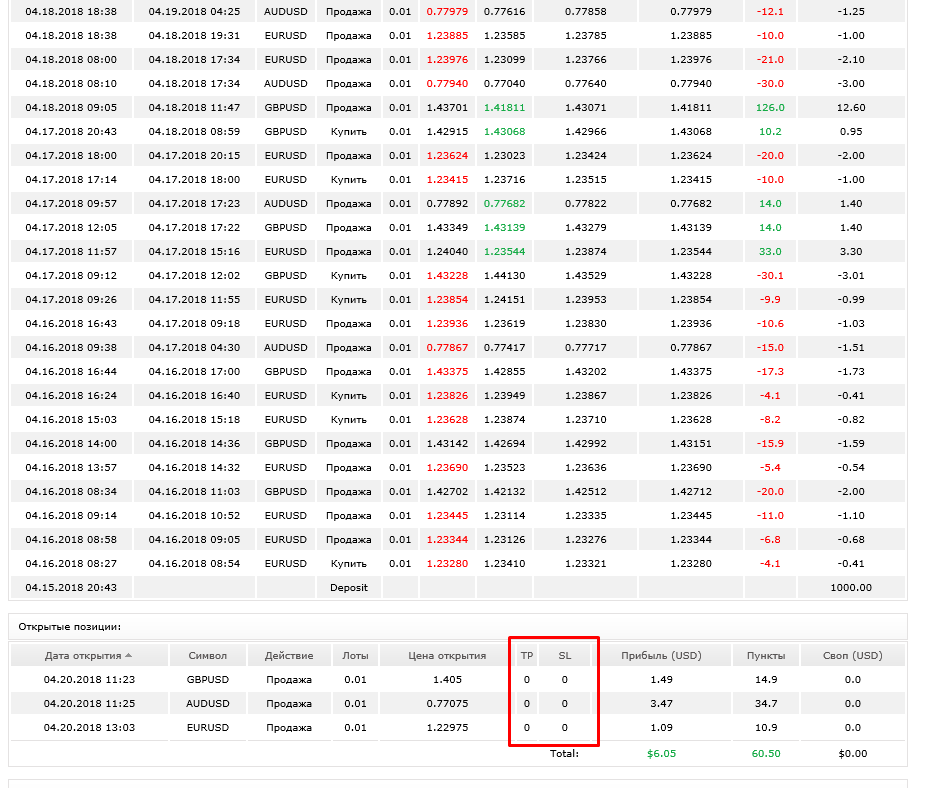Sort open positions by Действие header
950x788 pixels.
pyautogui.click(x=289, y=655)
